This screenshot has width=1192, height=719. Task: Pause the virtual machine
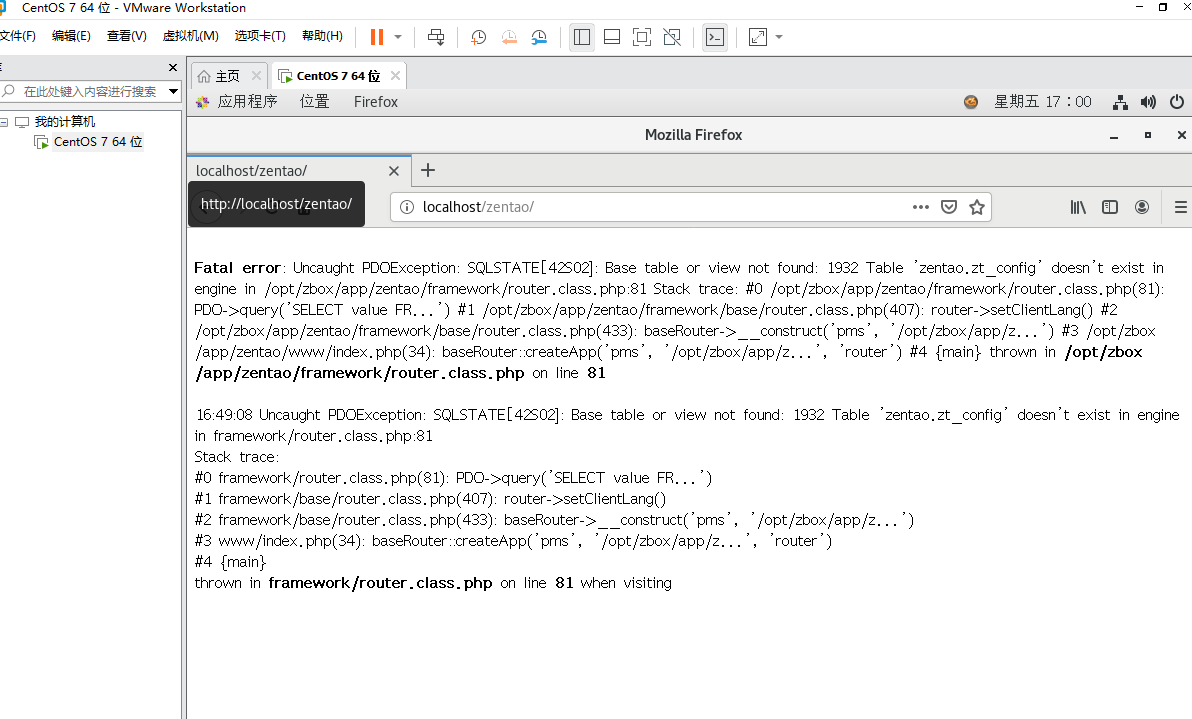(x=376, y=36)
